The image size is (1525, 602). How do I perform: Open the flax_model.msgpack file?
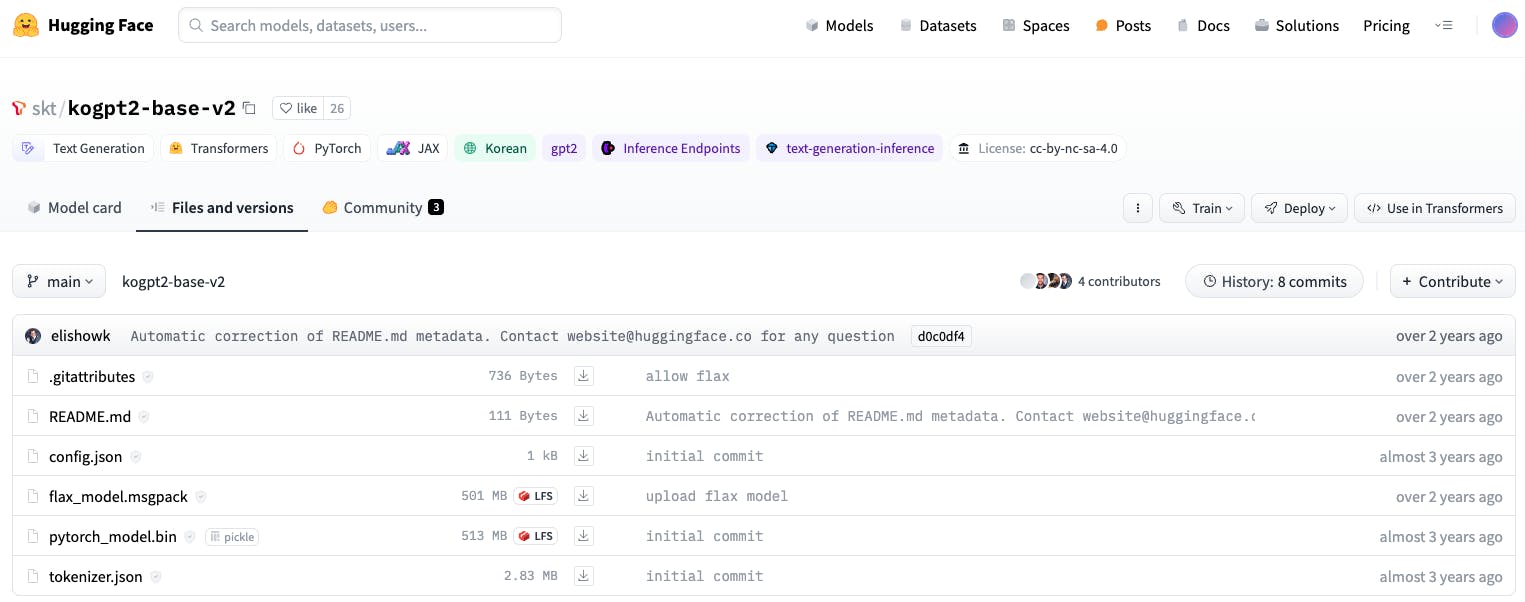[118, 496]
